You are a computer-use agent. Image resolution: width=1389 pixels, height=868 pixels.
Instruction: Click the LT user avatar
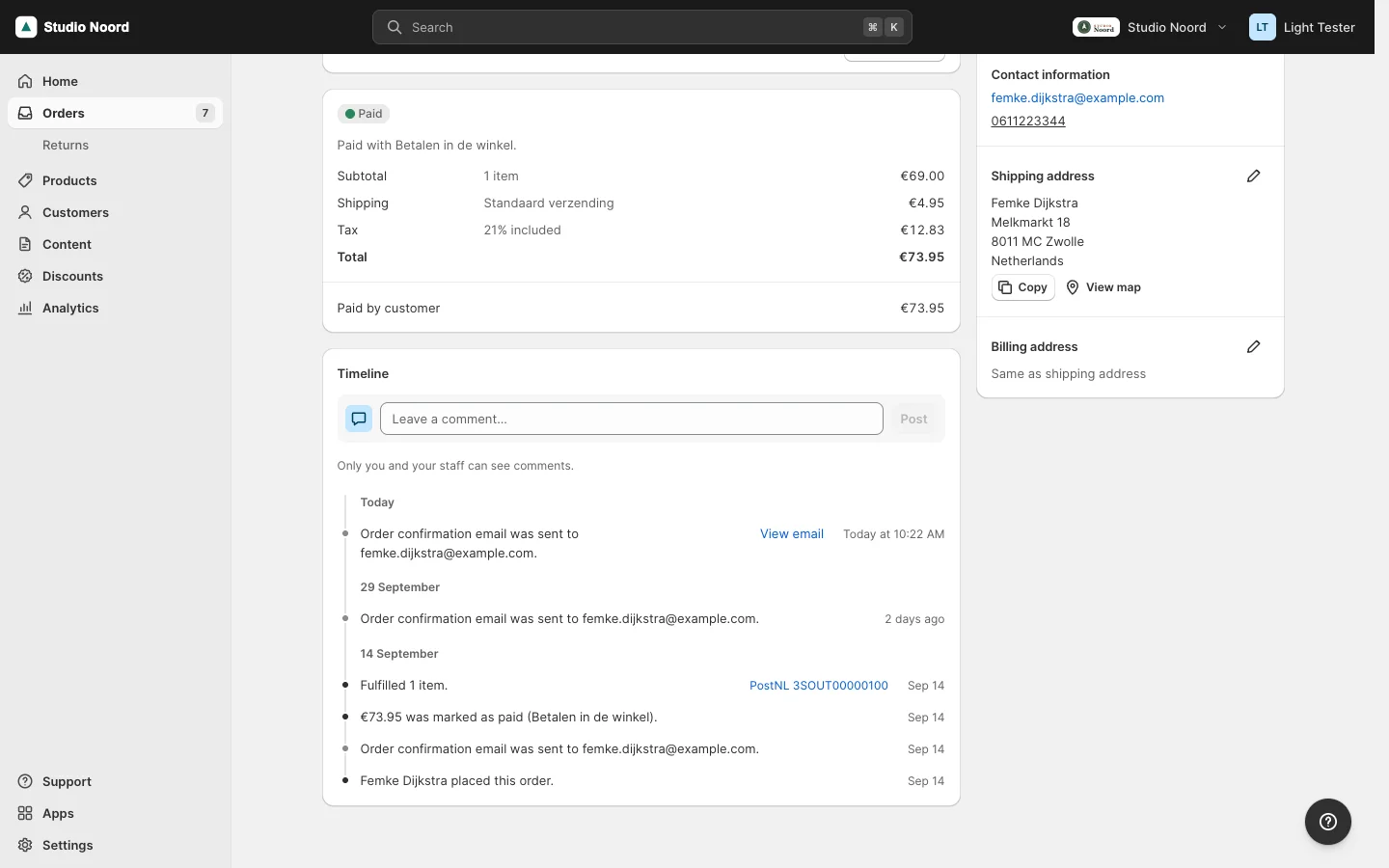pos(1262,27)
